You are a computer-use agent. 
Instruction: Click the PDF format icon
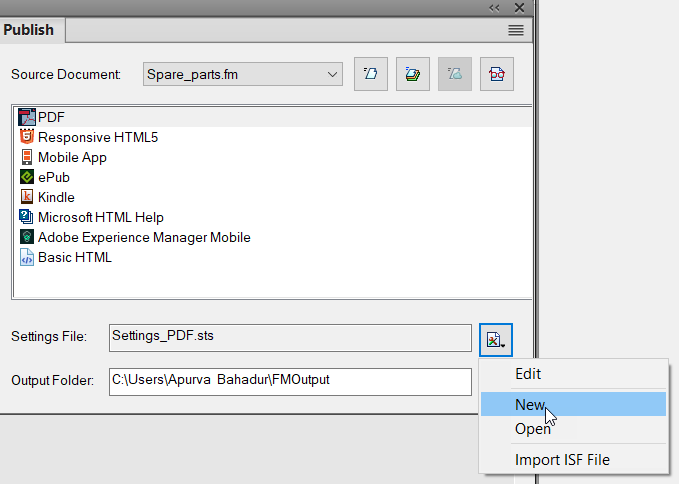[27, 117]
